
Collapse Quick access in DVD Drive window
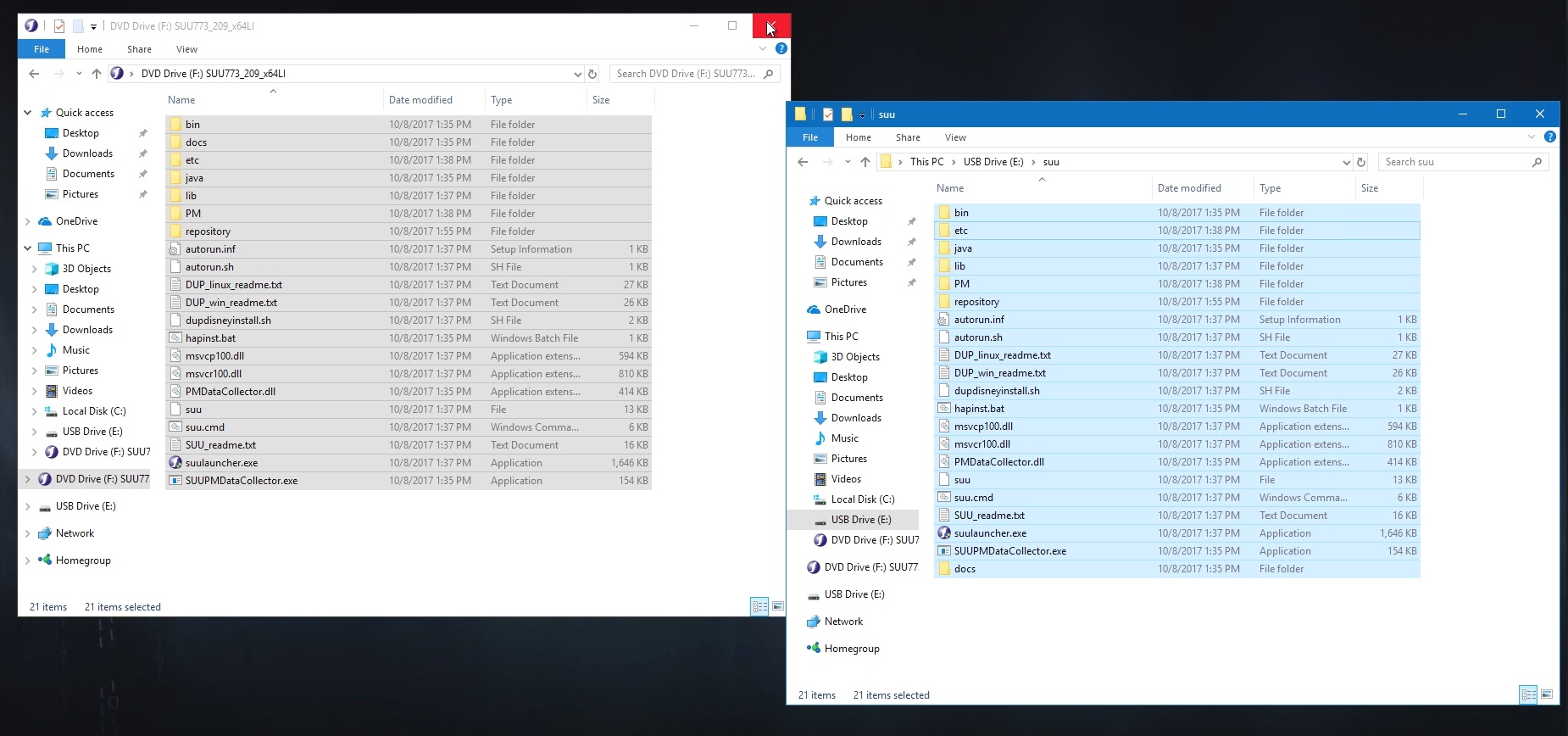27,113
